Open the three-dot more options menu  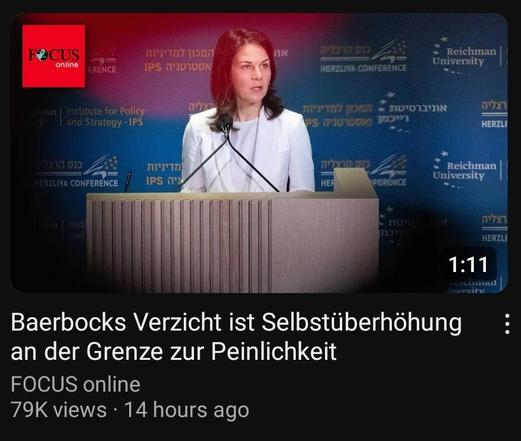pyautogui.click(x=507, y=324)
